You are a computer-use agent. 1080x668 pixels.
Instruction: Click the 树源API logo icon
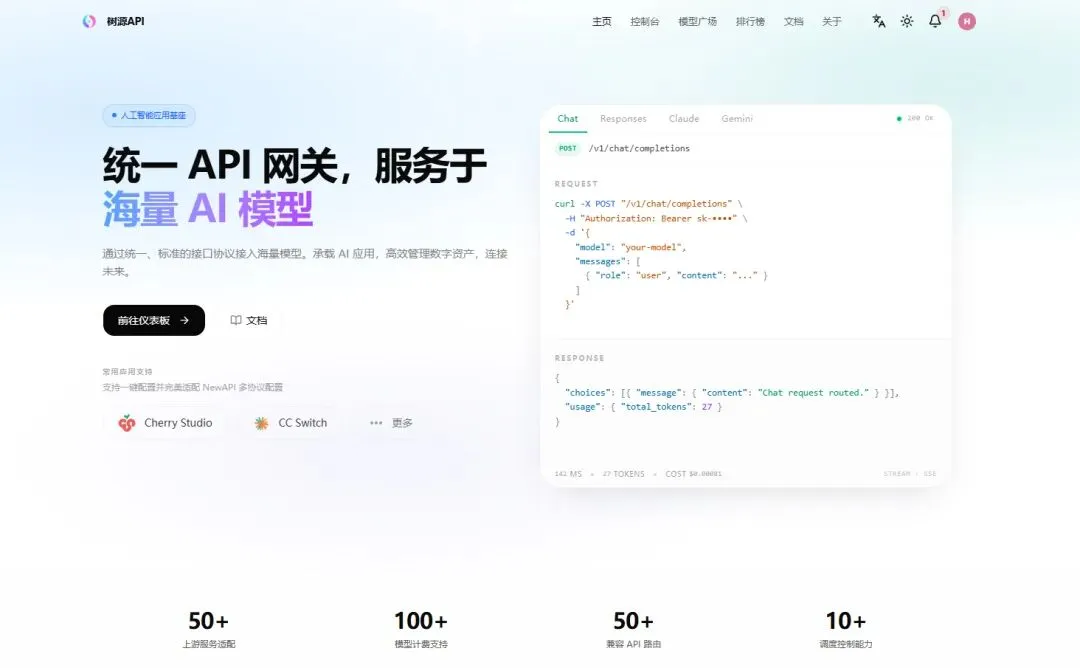(x=89, y=21)
